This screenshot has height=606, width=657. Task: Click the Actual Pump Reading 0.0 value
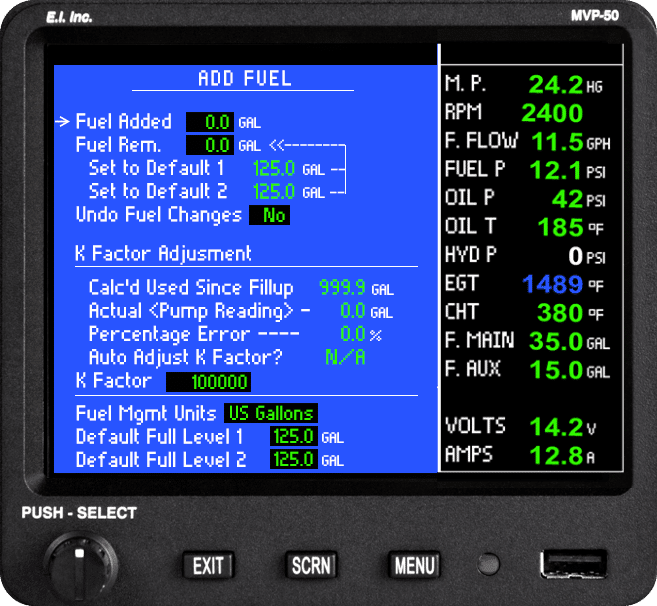pyautogui.click(x=352, y=311)
